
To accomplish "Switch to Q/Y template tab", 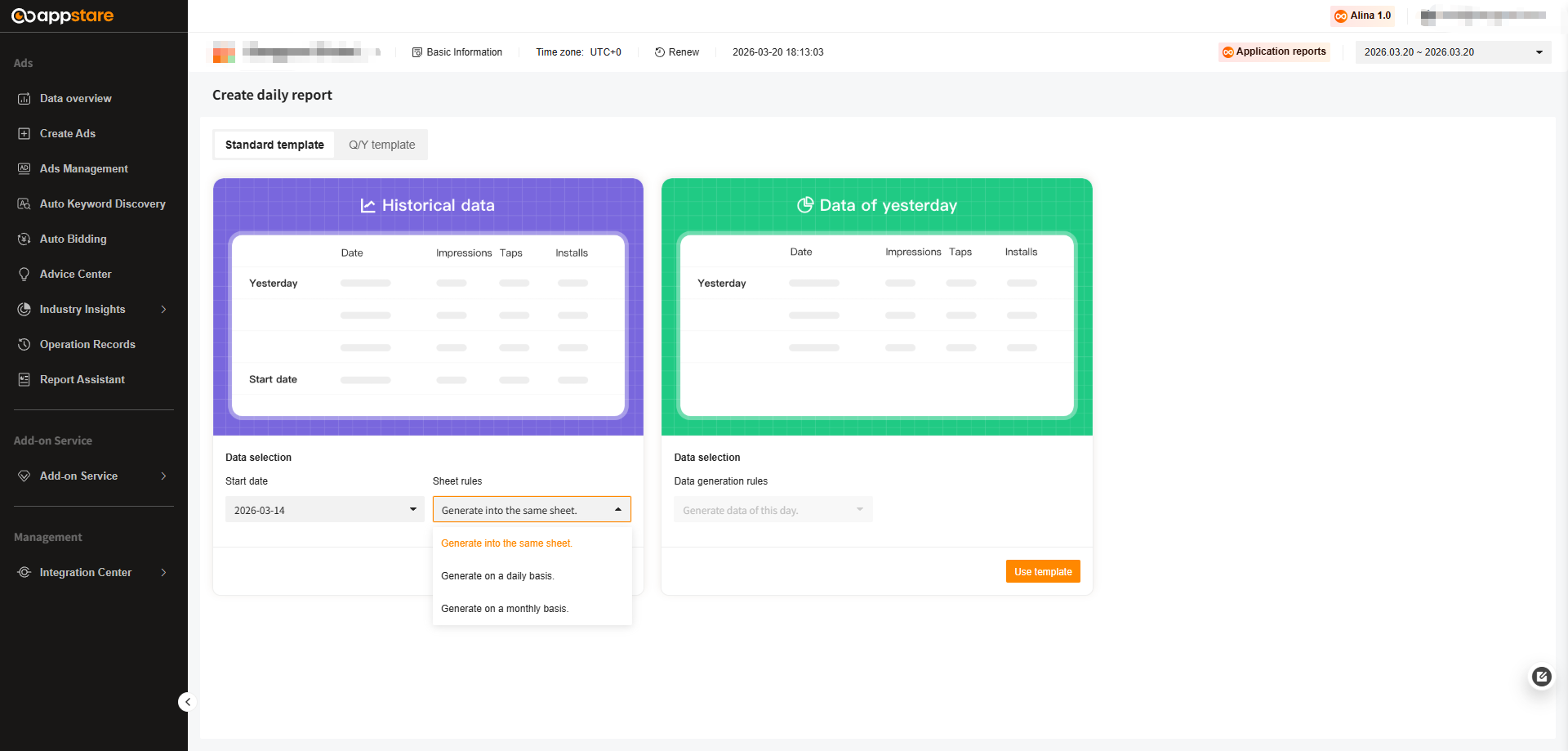I will point(381,145).
